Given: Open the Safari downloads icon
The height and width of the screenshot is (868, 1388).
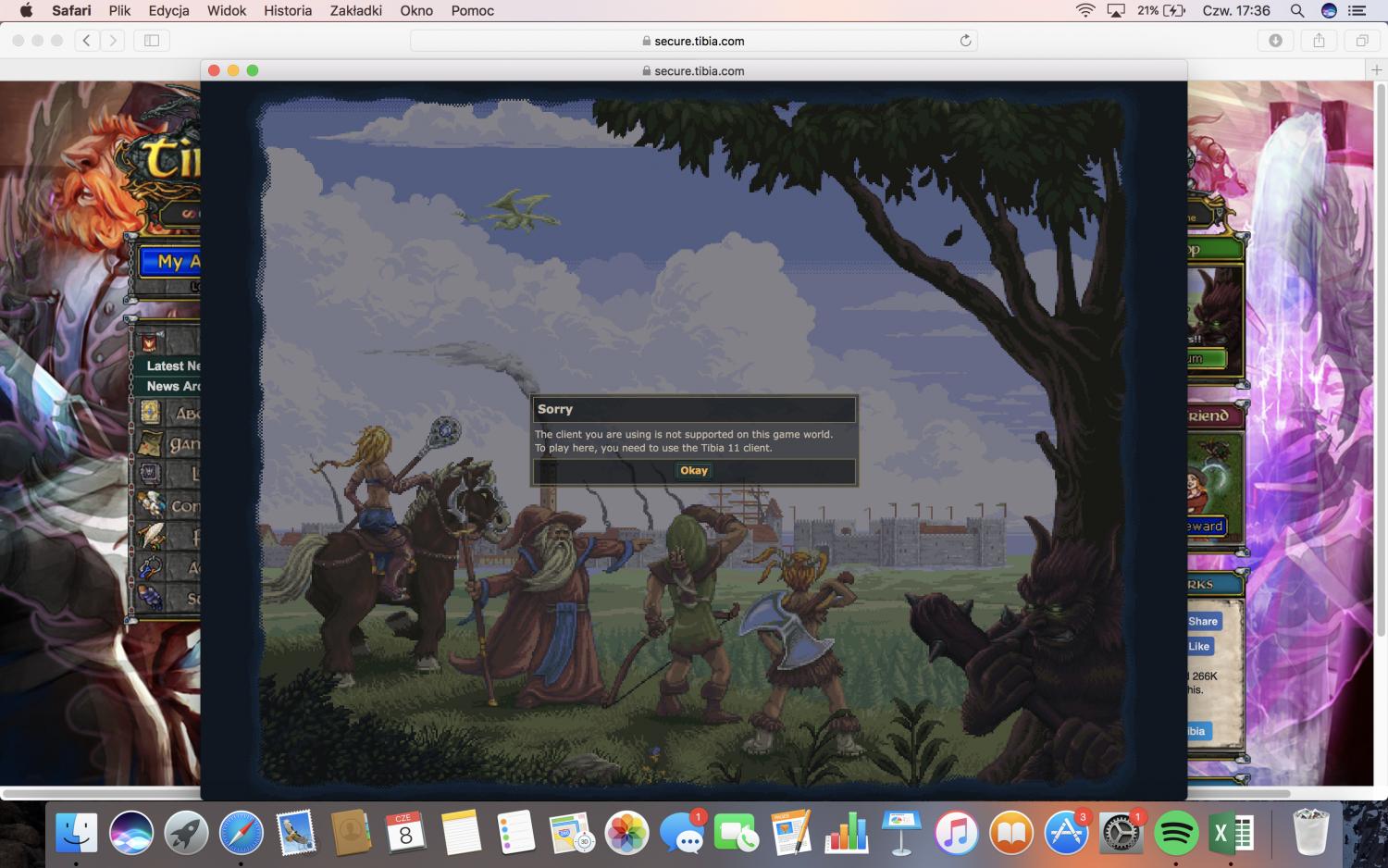Looking at the screenshot, I should tap(1275, 41).
